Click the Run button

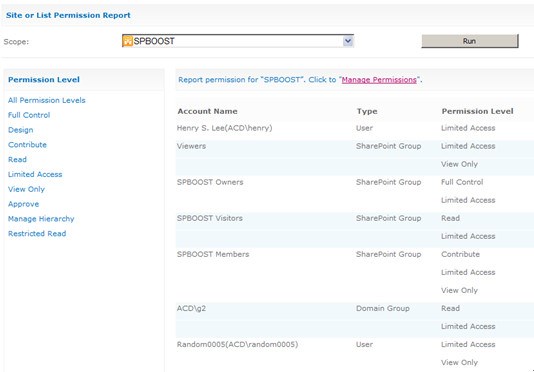469,41
